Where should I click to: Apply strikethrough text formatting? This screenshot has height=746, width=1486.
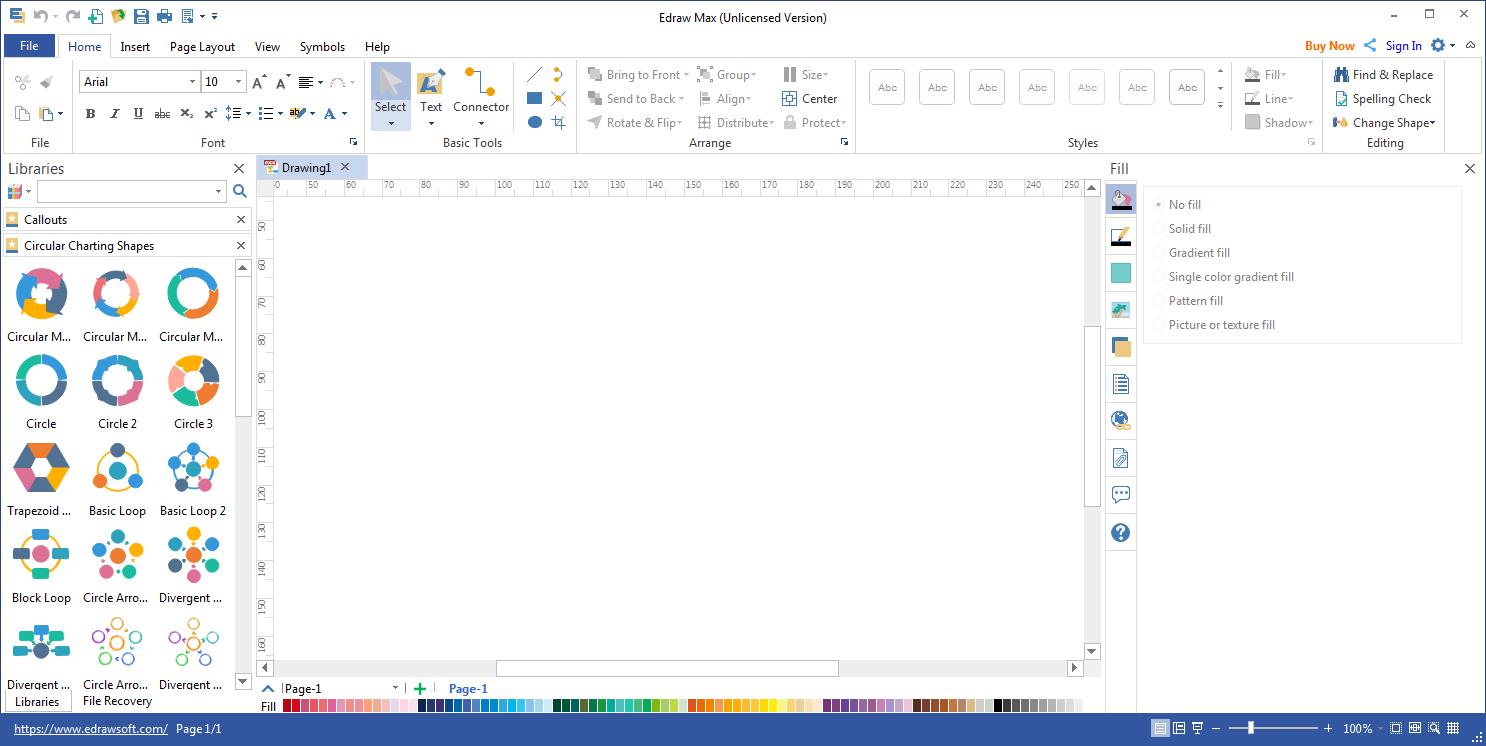tap(162, 114)
